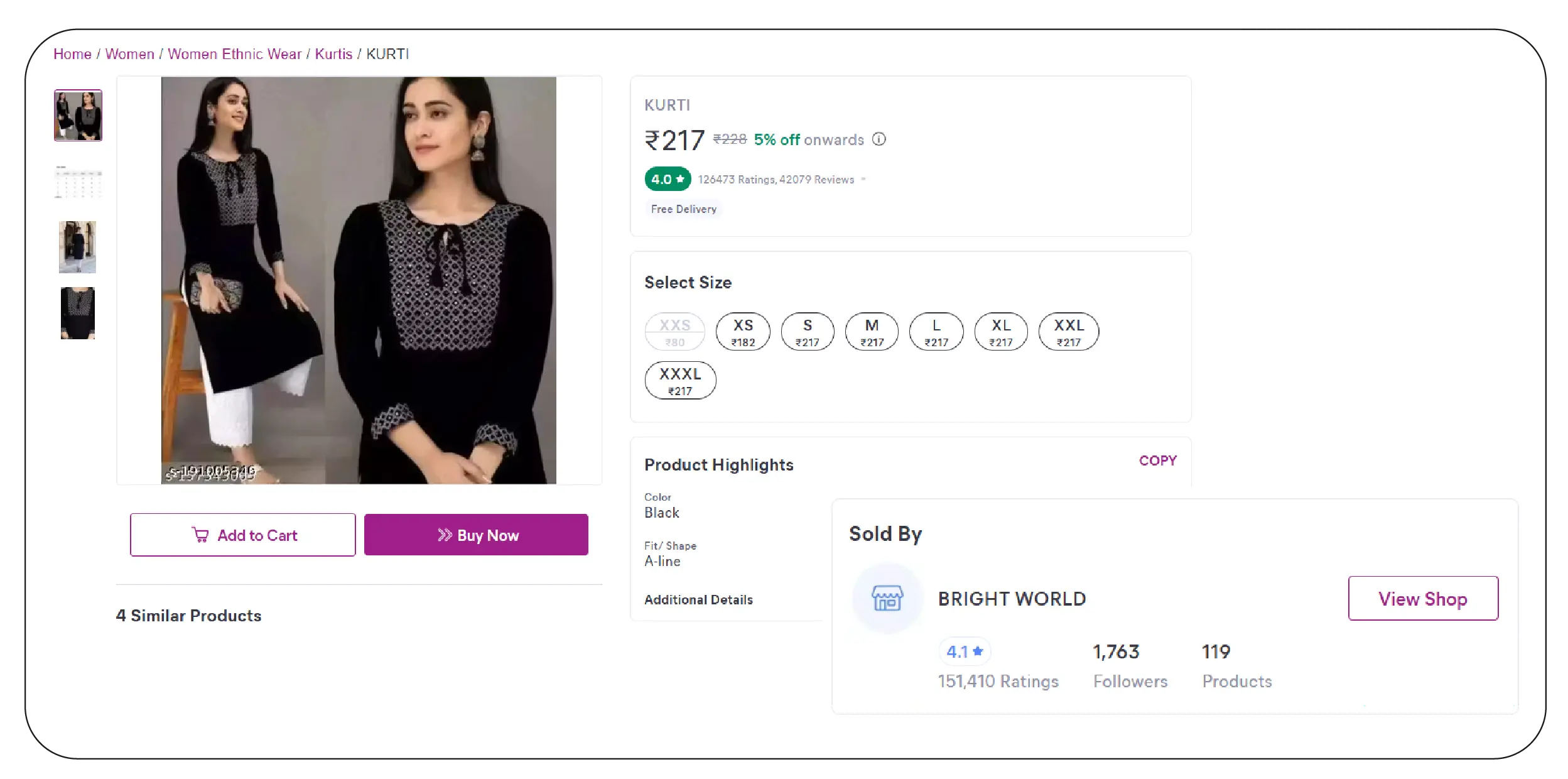
Task: Click the cart icon inside Add to Cart
Action: click(201, 535)
